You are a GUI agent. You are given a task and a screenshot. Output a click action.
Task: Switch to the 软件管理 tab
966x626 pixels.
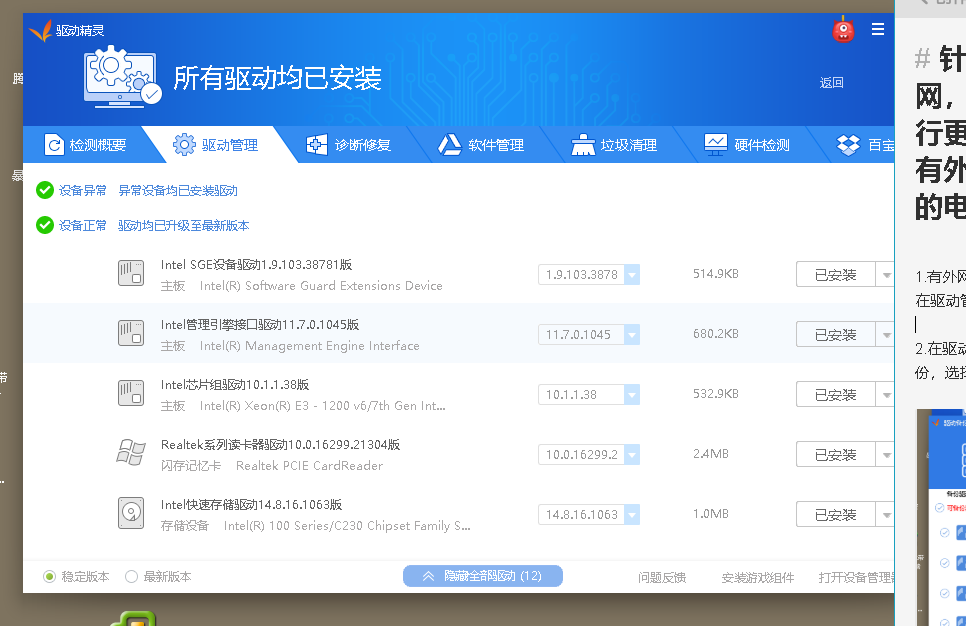pyautogui.click(x=484, y=145)
